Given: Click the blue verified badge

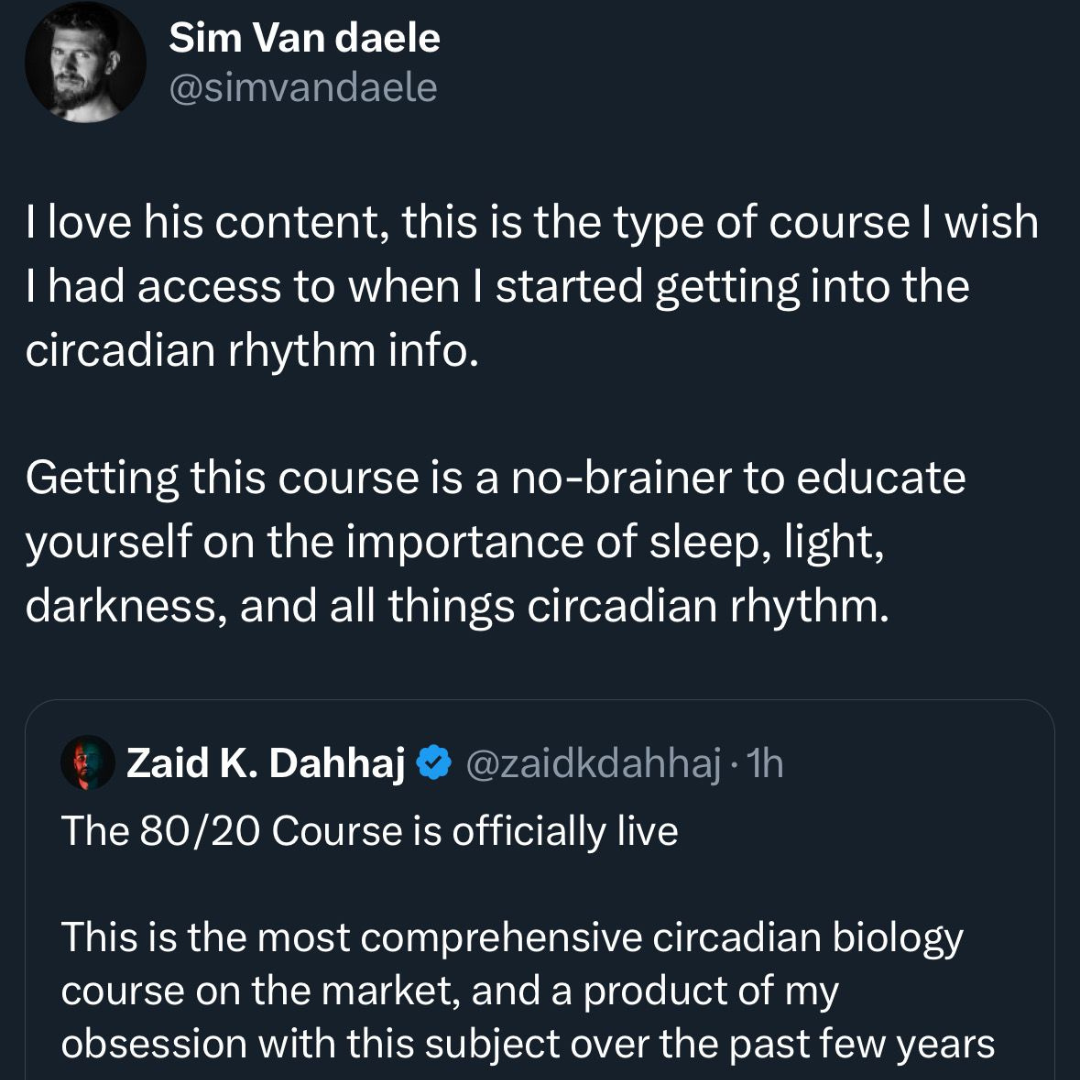Looking at the screenshot, I should [x=432, y=764].
